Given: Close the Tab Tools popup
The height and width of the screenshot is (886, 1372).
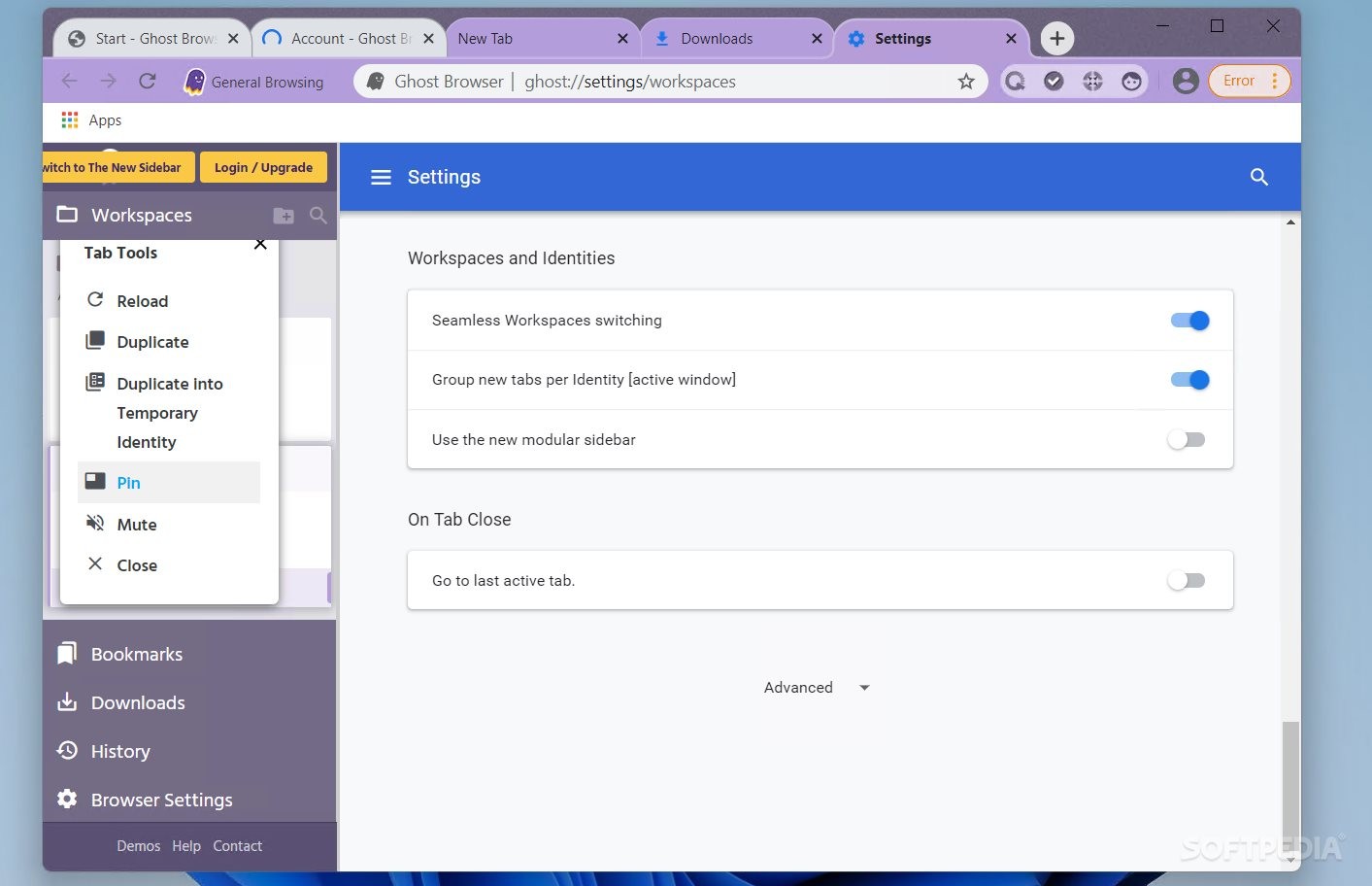Looking at the screenshot, I should 260,244.
